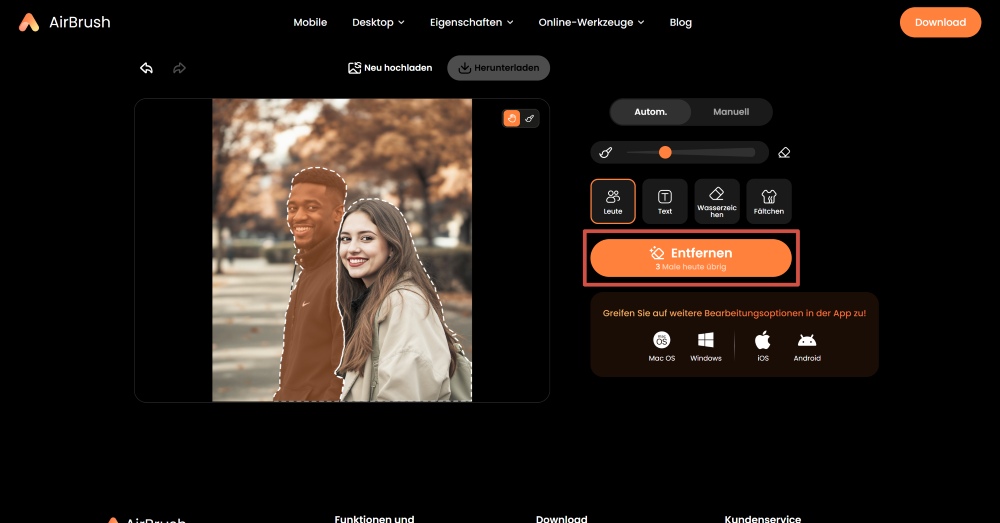Open the iOS app download
Viewport: 1000px width, 523px height.
pyautogui.click(x=763, y=346)
